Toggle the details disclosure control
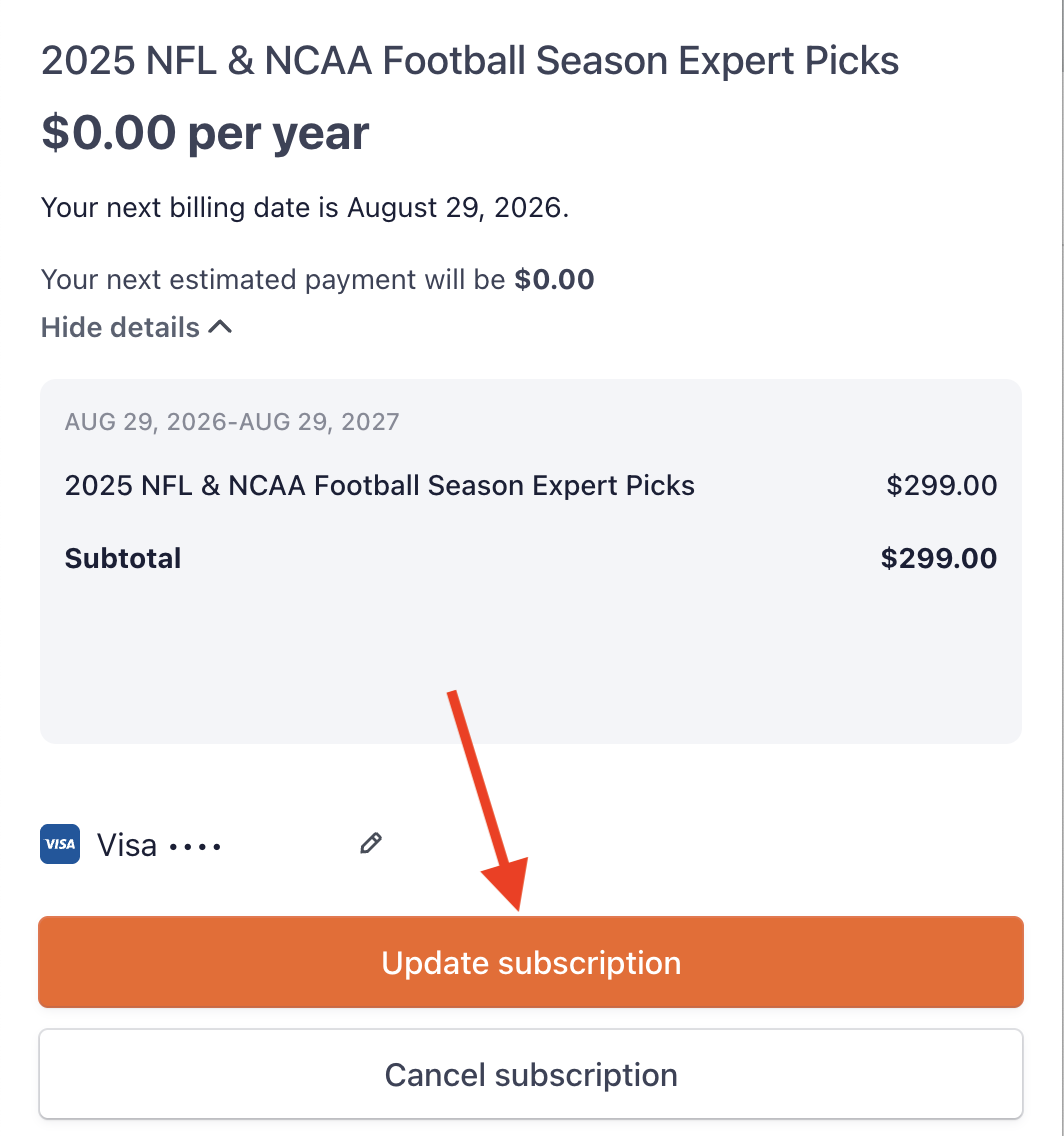 coord(136,327)
